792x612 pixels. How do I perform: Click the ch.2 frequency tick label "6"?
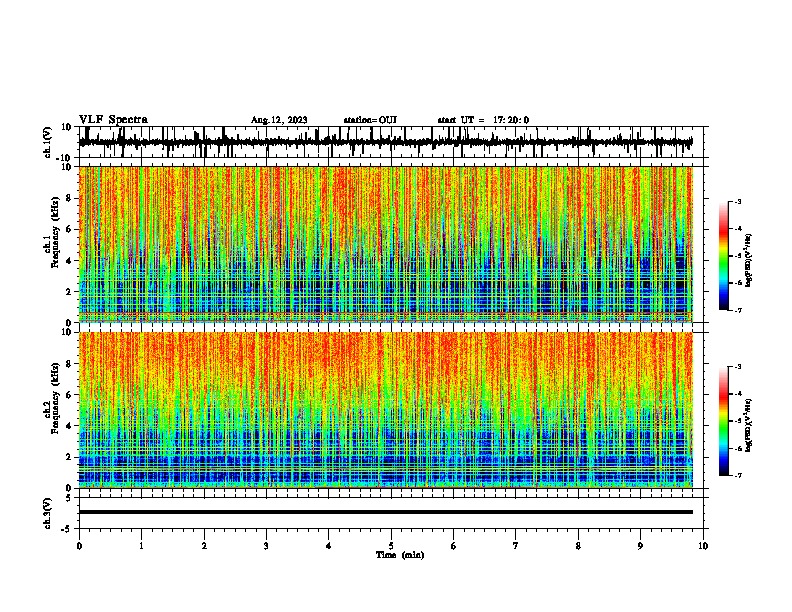(x=69, y=395)
